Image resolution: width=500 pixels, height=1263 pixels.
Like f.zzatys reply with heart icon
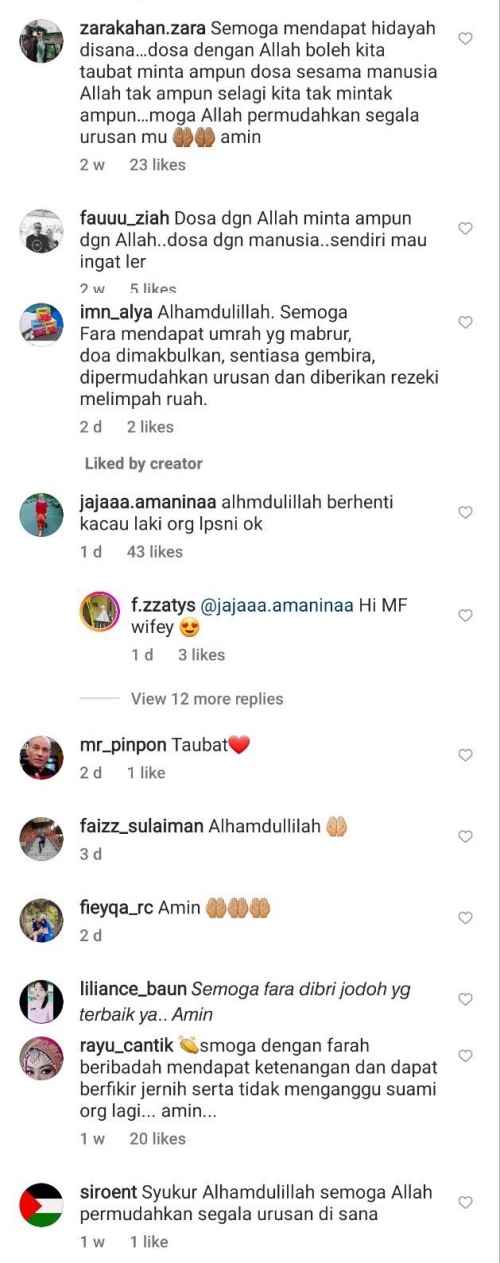pyautogui.click(x=465, y=615)
